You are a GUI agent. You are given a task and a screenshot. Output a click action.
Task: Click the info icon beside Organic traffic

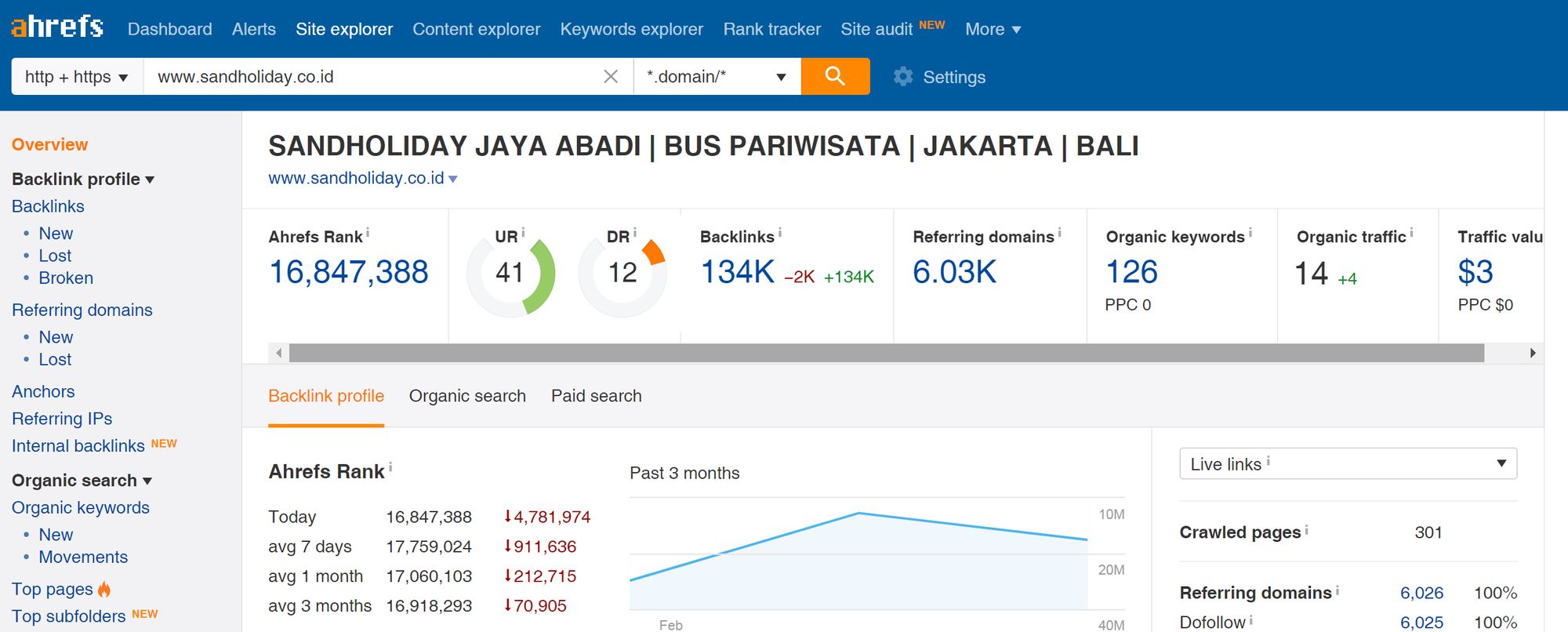coord(1412,233)
